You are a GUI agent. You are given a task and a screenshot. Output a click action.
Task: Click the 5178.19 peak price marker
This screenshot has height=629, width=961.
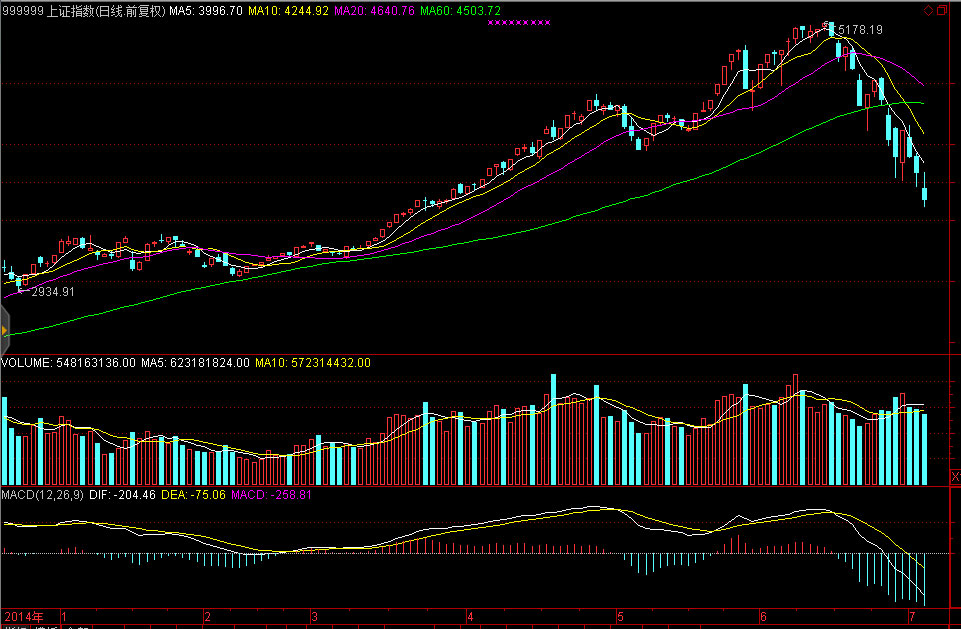coord(860,30)
